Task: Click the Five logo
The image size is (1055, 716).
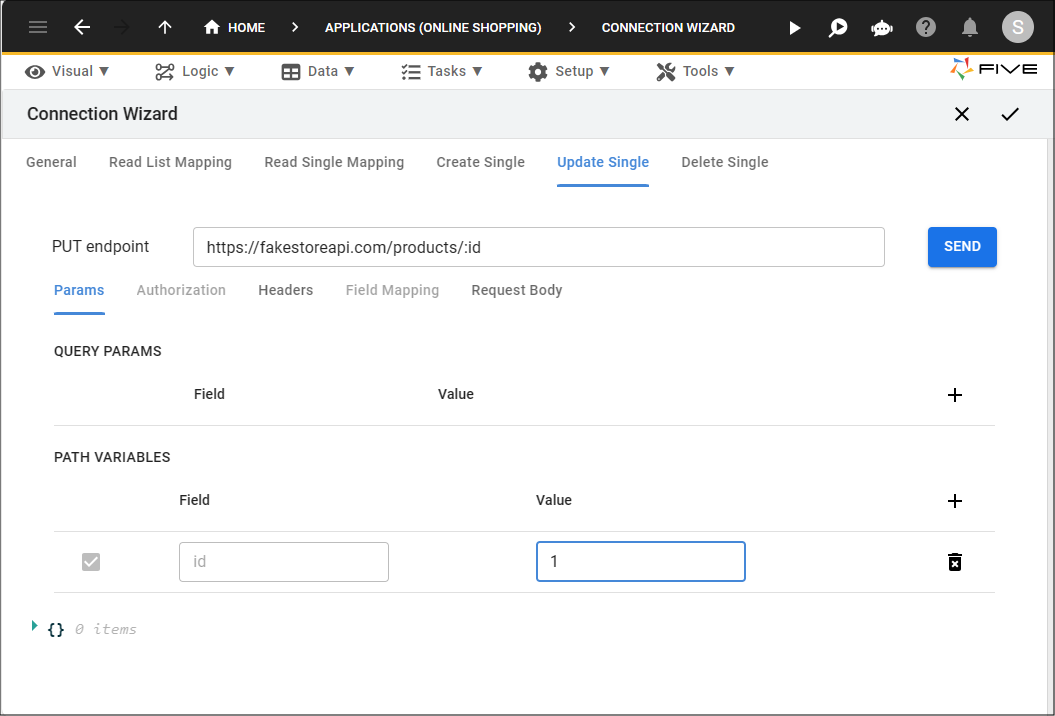Action: click(994, 69)
